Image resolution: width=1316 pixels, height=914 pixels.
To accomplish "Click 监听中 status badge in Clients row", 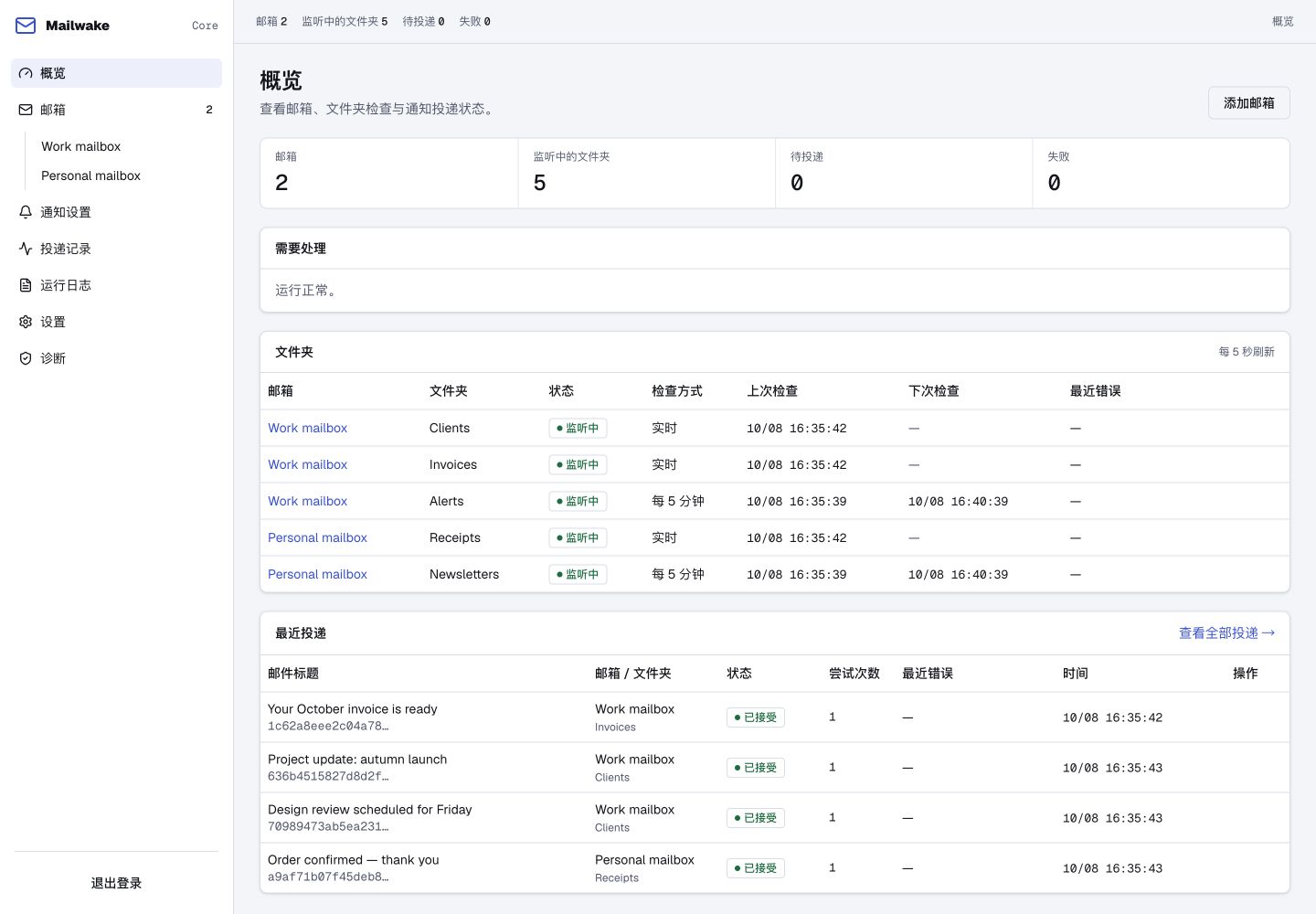I will pos(578,428).
